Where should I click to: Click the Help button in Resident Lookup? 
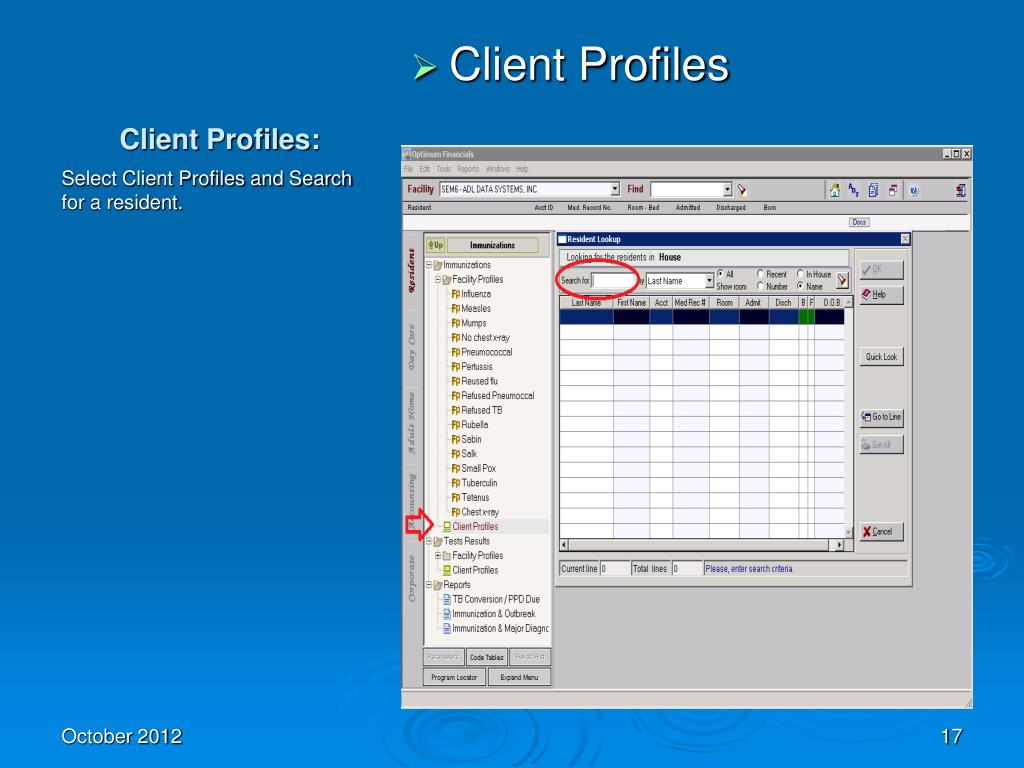(x=881, y=295)
